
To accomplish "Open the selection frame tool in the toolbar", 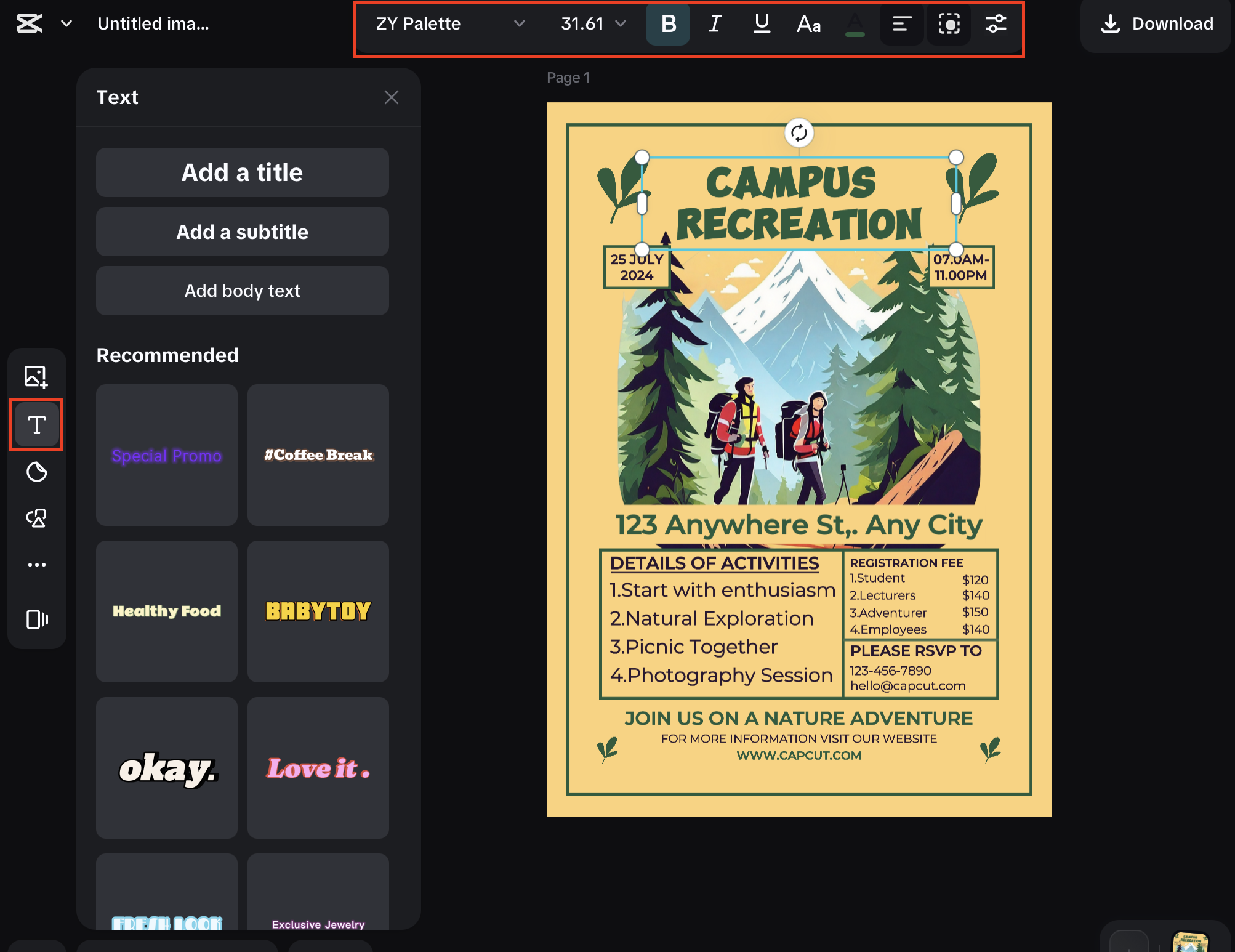I will 949,24.
